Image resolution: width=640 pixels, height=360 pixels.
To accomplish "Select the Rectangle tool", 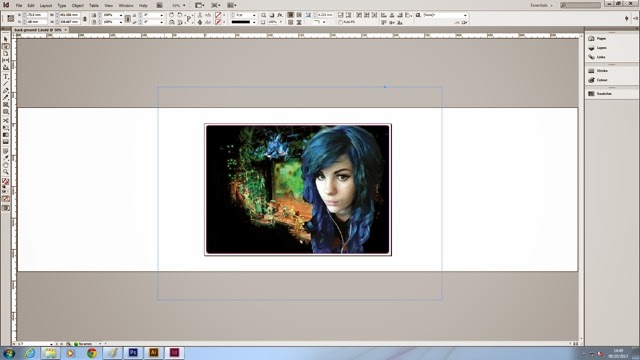I will (6, 112).
